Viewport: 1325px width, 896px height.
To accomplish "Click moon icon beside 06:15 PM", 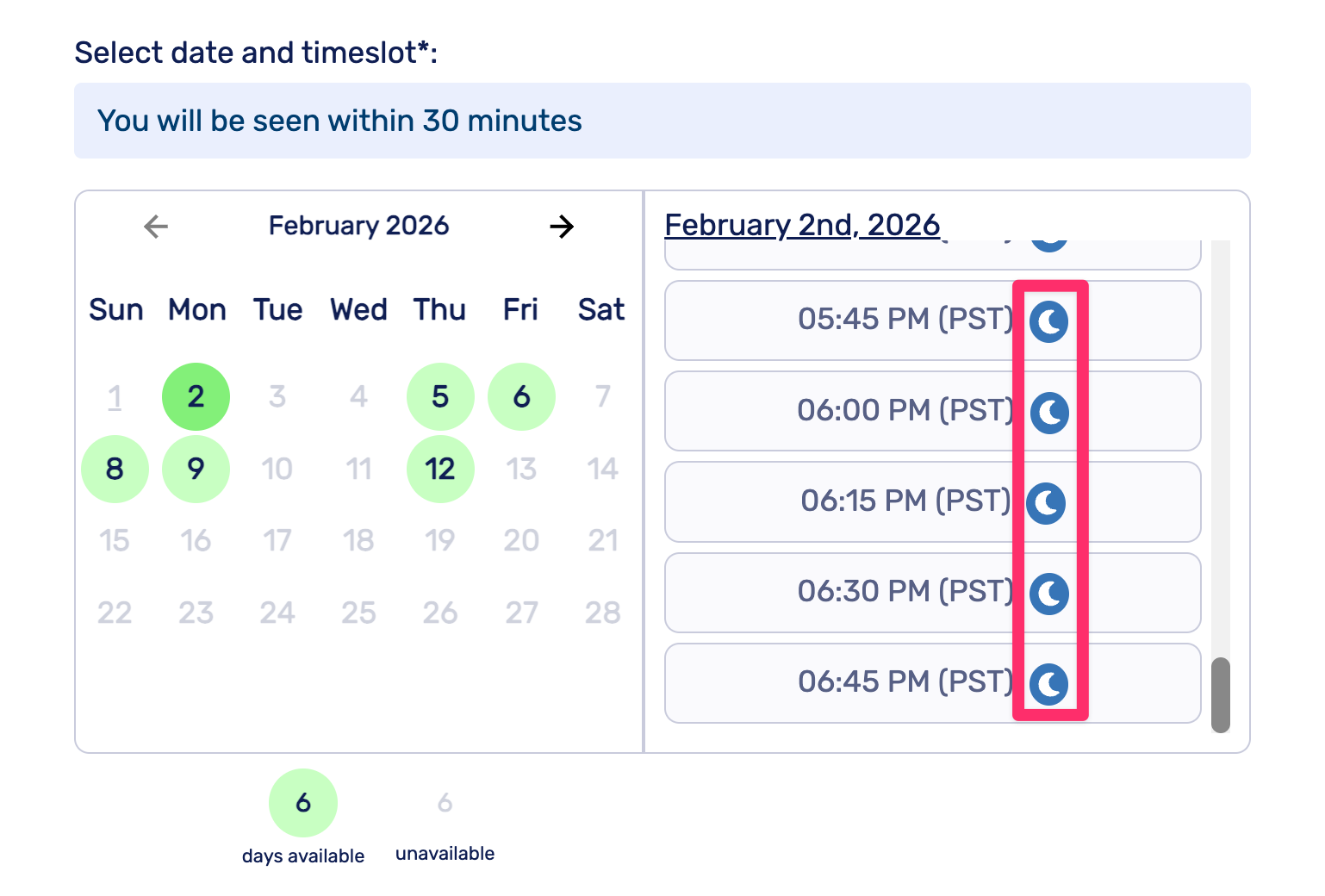I will 1047,503.
